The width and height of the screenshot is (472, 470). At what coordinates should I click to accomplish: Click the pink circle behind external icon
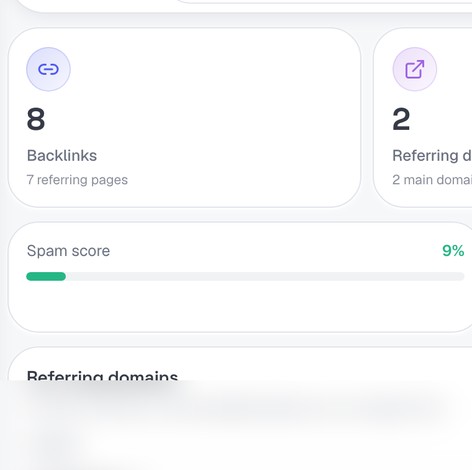click(415, 69)
